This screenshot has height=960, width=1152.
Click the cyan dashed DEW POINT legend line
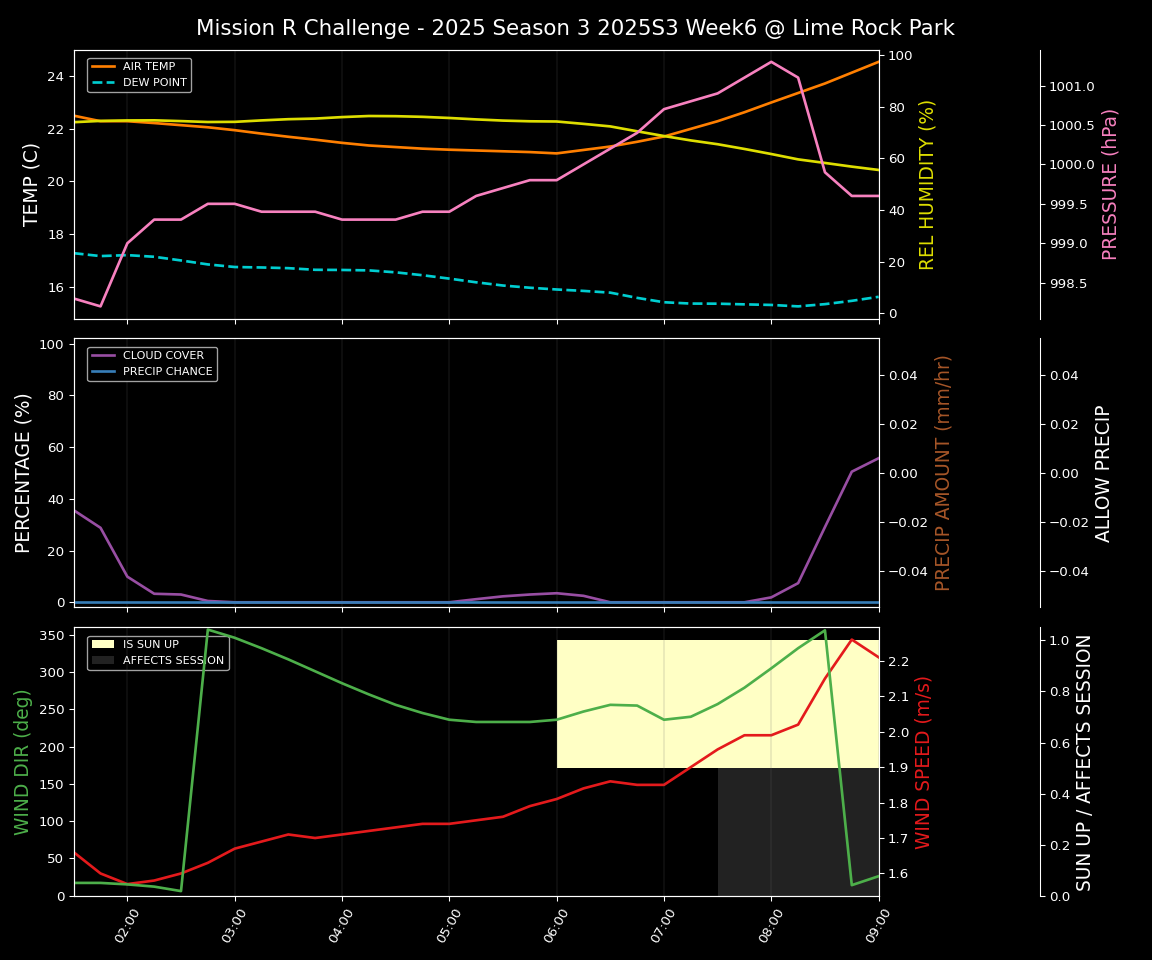click(x=104, y=82)
